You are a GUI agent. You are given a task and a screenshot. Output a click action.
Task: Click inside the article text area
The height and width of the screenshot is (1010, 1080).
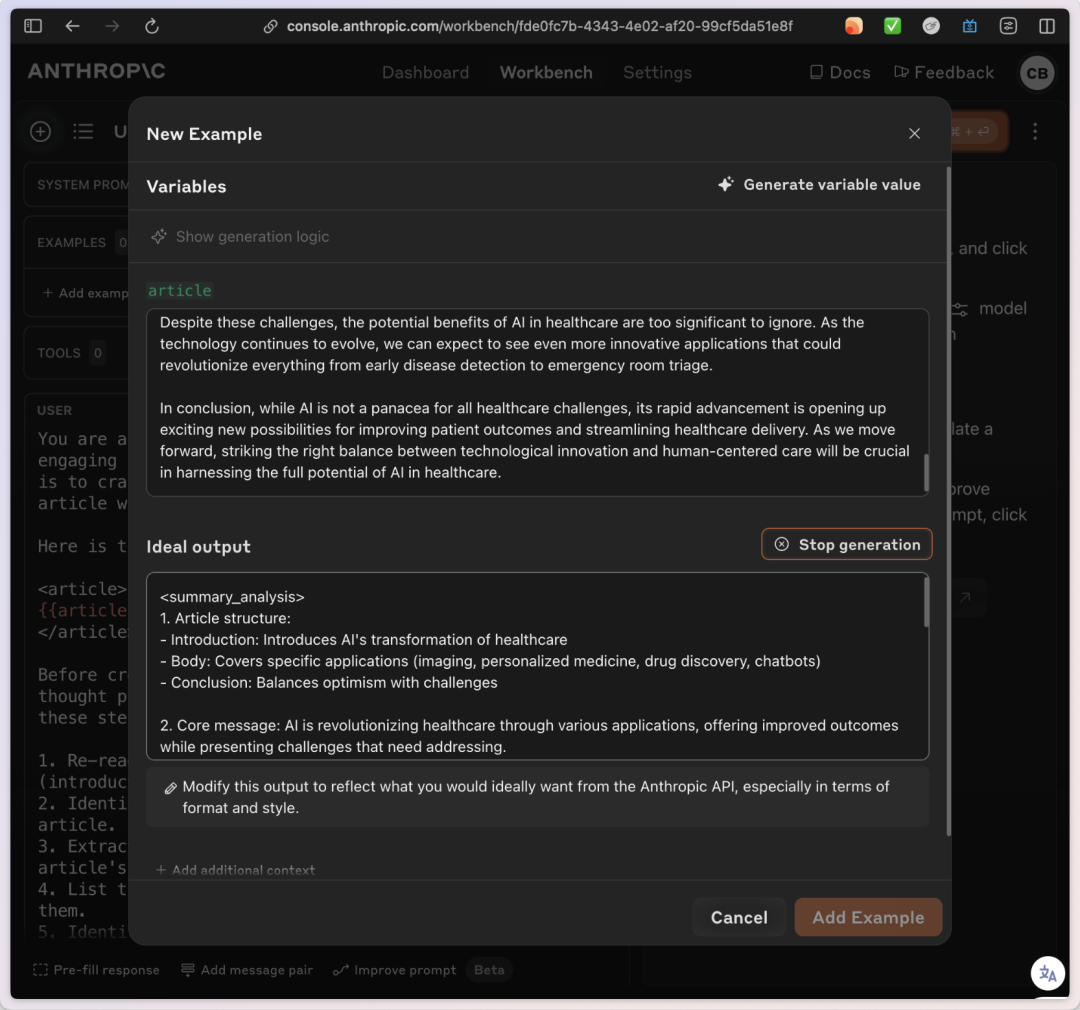(x=536, y=402)
